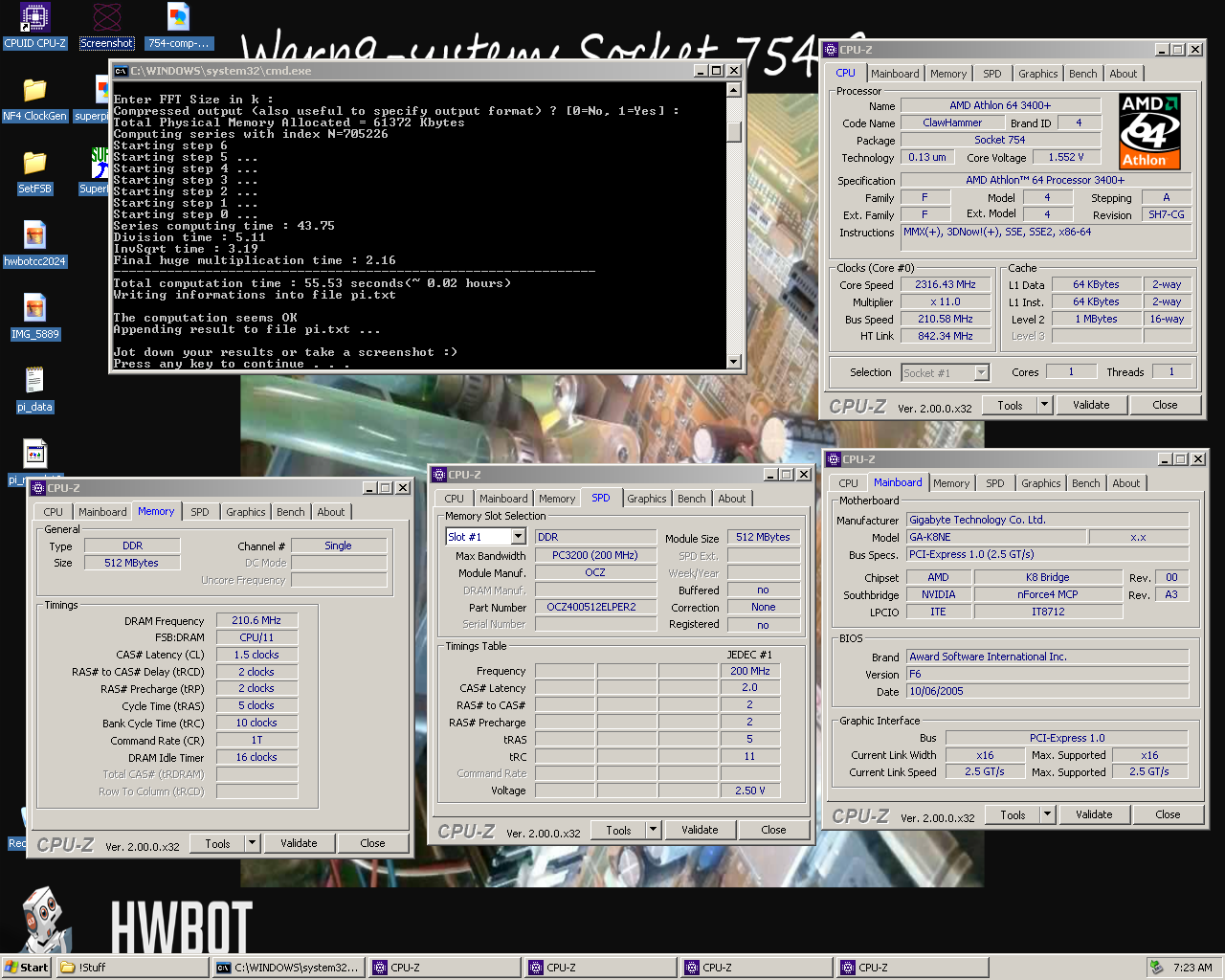This screenshot has height=980, width=1225.
Task: Open Bench tab in the top-right CPU-Z window
Action: (1083, 74)
